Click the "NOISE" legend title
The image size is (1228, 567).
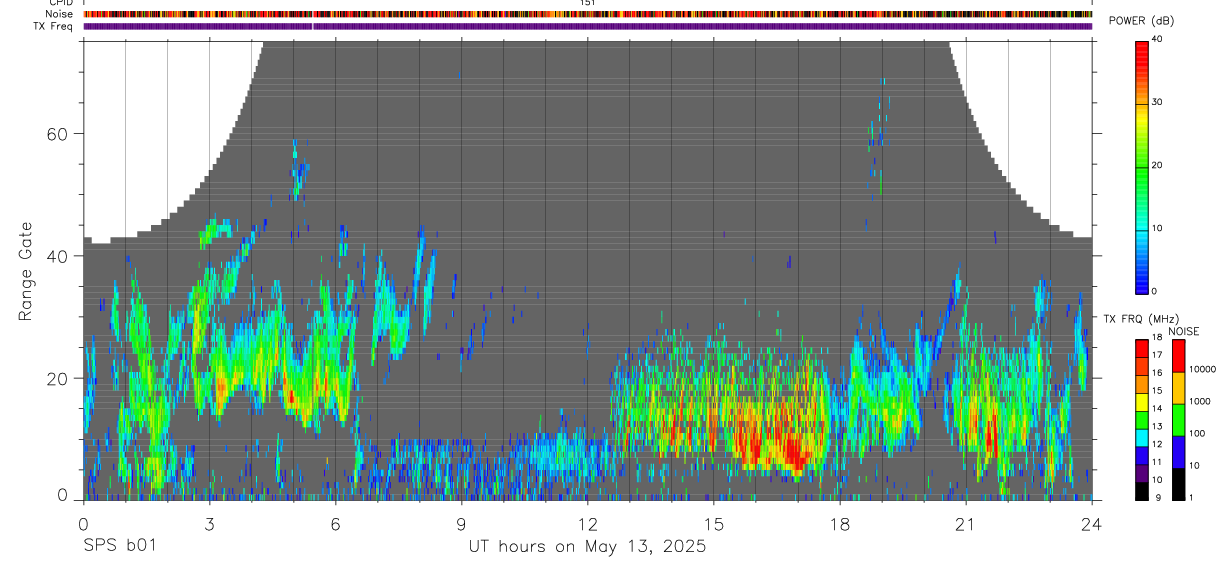1183,331
